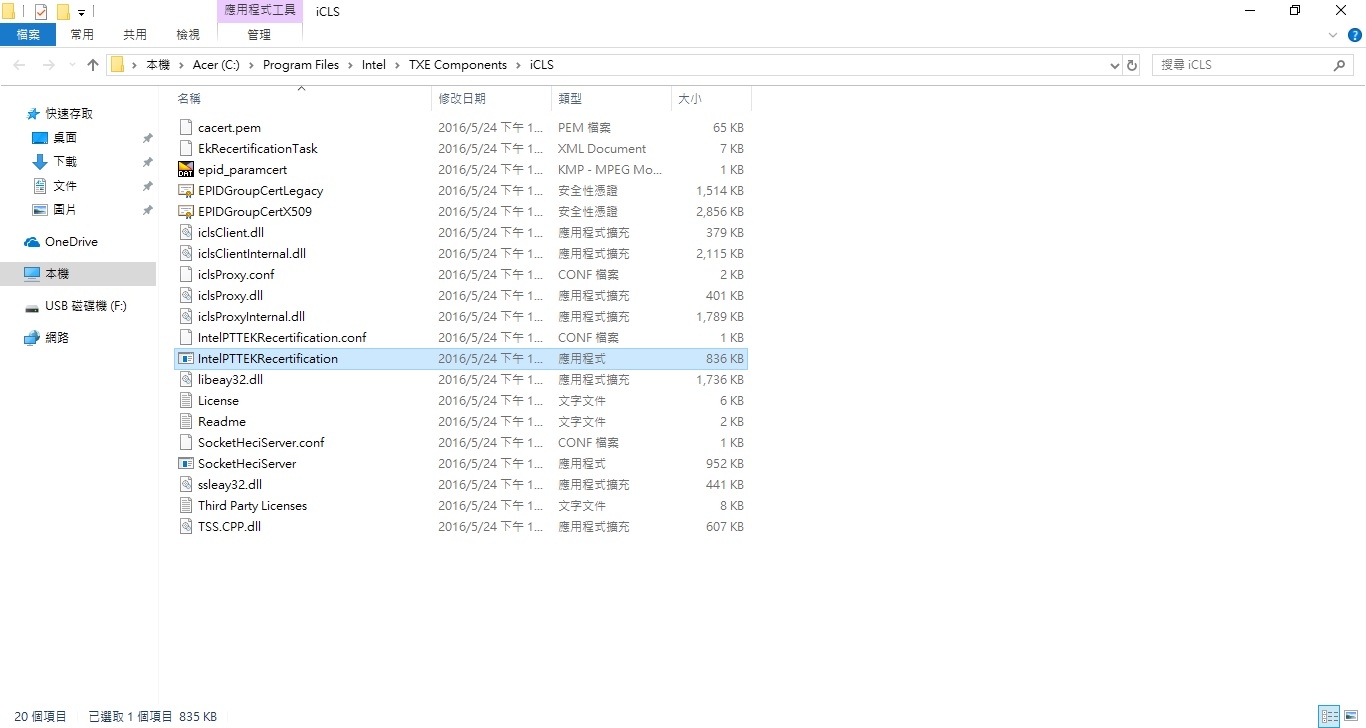1366x728 pixels.
Task: Click the iclsClient.dll file icon
Action: 185,232
